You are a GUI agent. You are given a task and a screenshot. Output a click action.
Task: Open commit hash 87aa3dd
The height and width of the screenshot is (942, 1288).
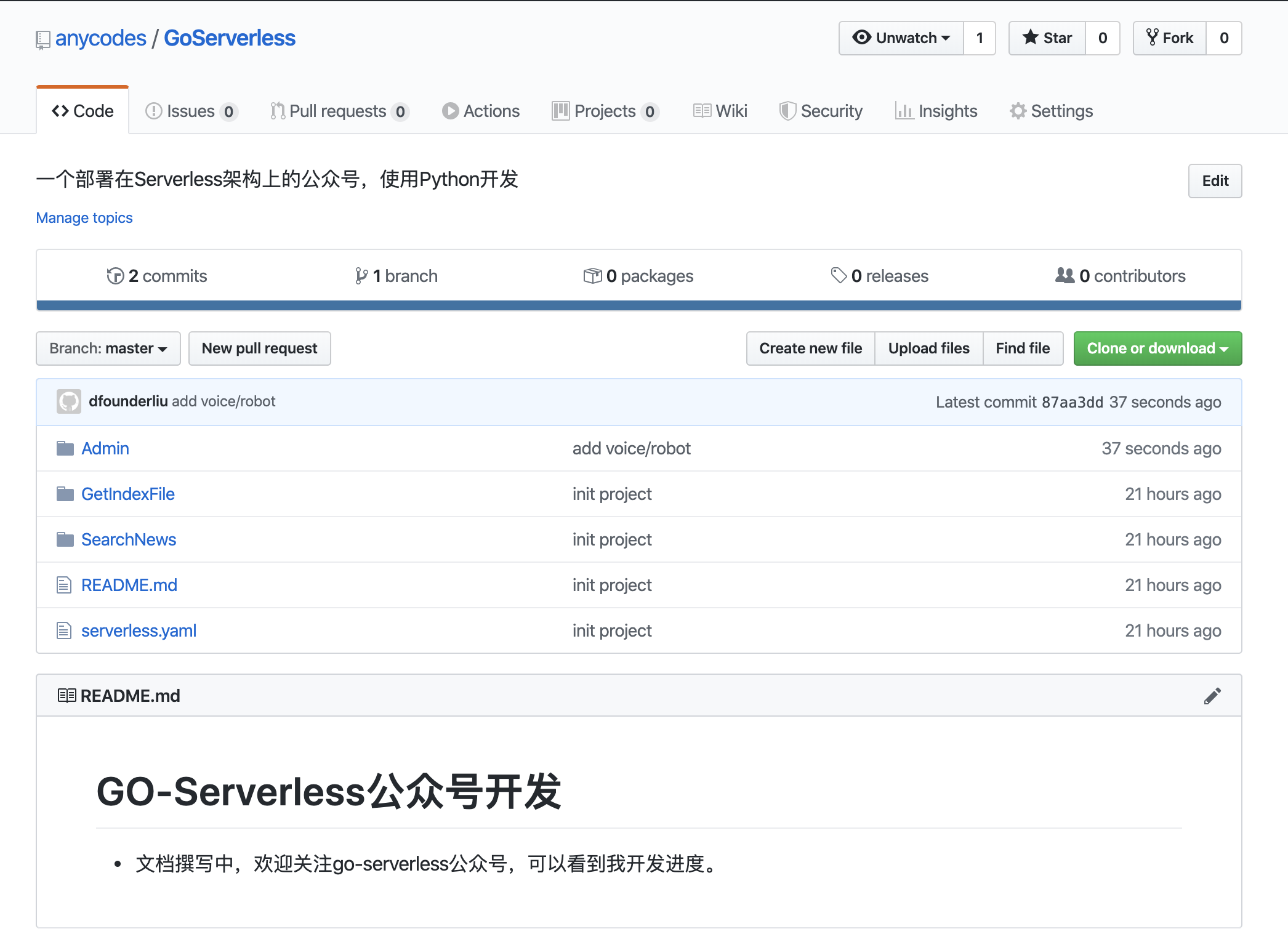pos(1072,402)
